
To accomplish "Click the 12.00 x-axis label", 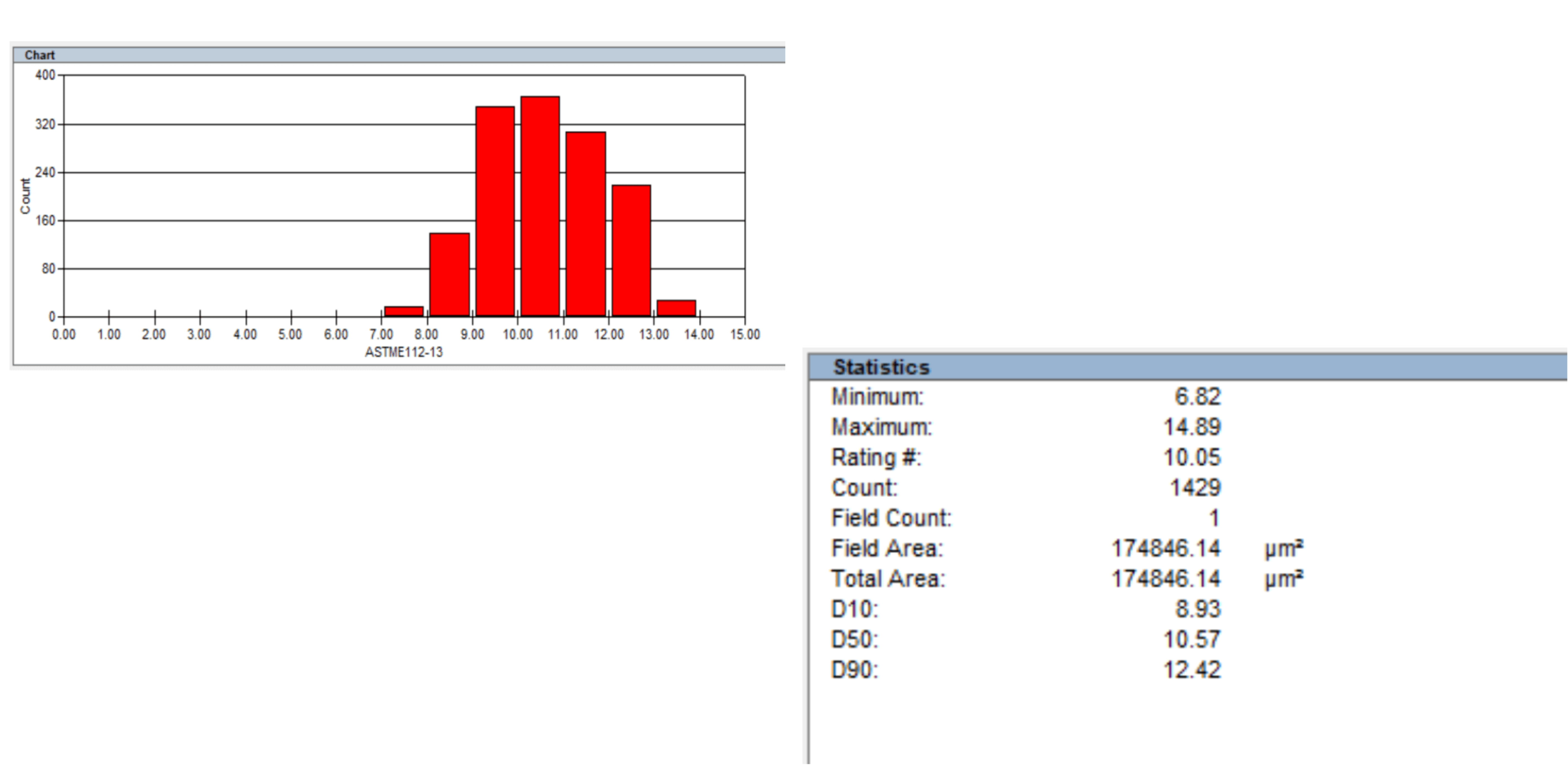I will click(609, 334).
